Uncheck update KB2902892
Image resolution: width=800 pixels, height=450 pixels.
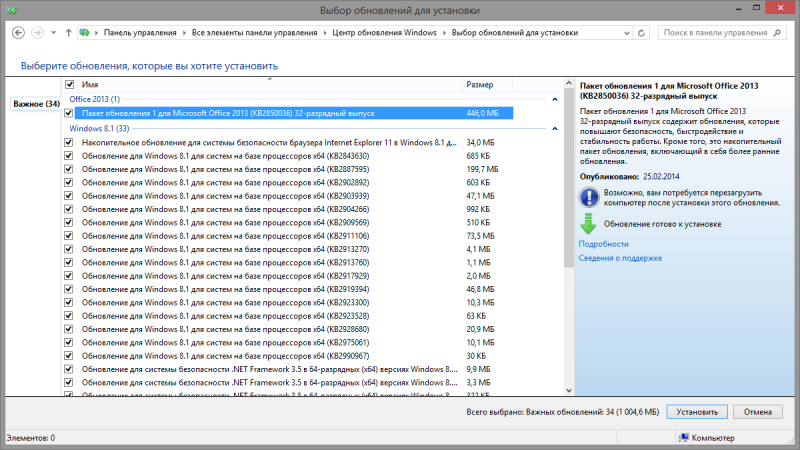(69, 182)
